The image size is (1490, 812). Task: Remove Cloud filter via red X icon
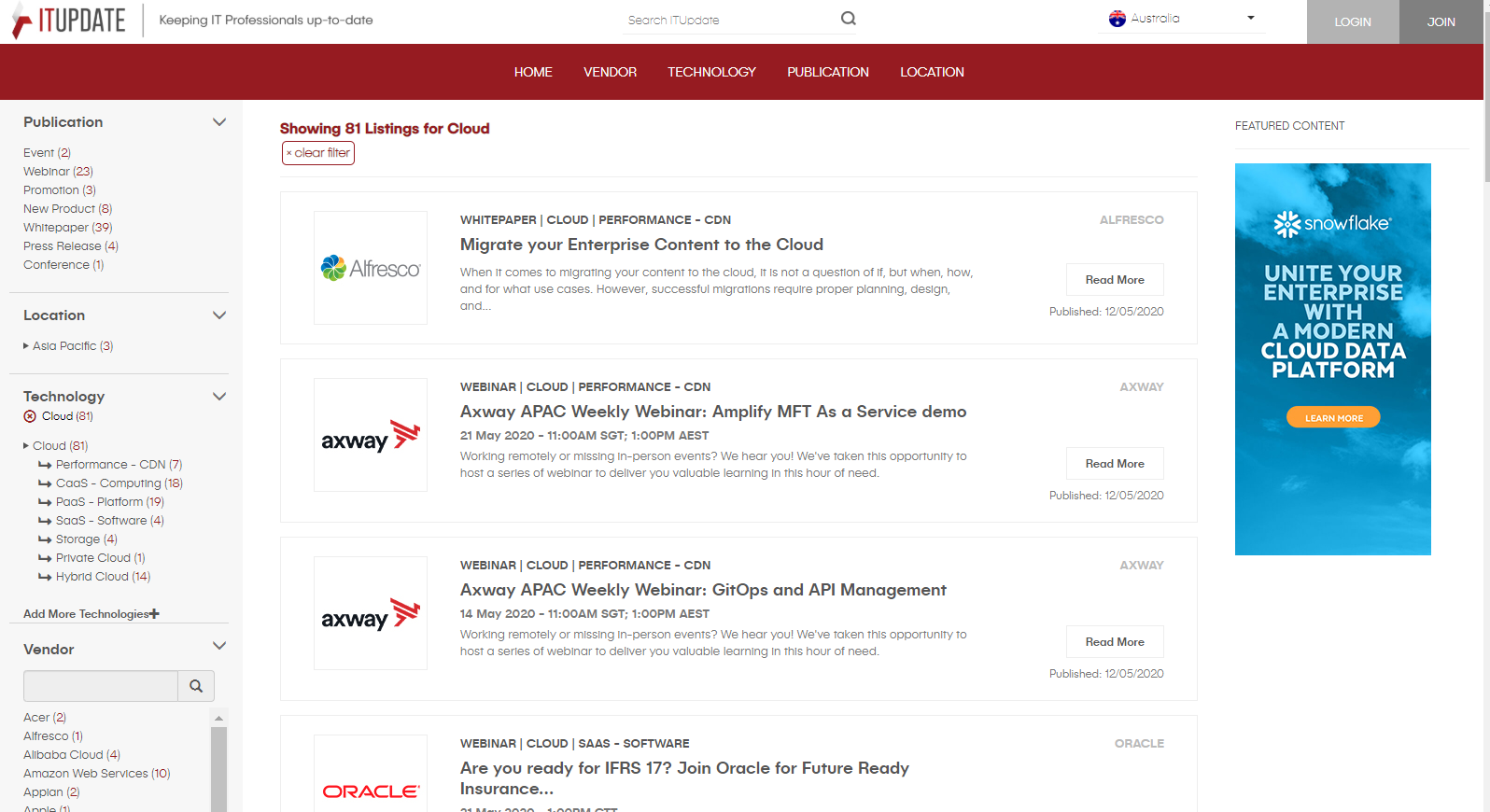pyautogui.click(x=30, y=416)
